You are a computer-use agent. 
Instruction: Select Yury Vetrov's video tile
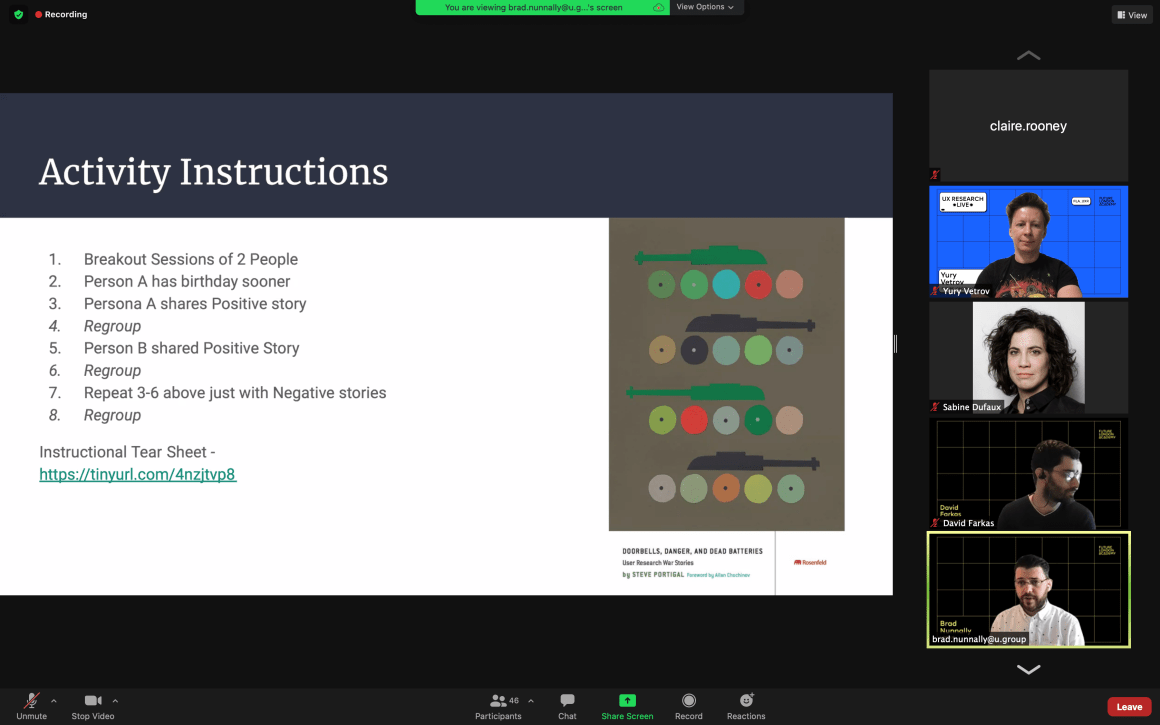pos(1028,242)
